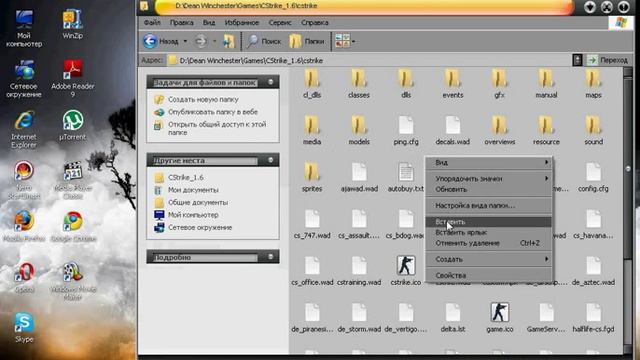Select the events folder

click(453, 83)
